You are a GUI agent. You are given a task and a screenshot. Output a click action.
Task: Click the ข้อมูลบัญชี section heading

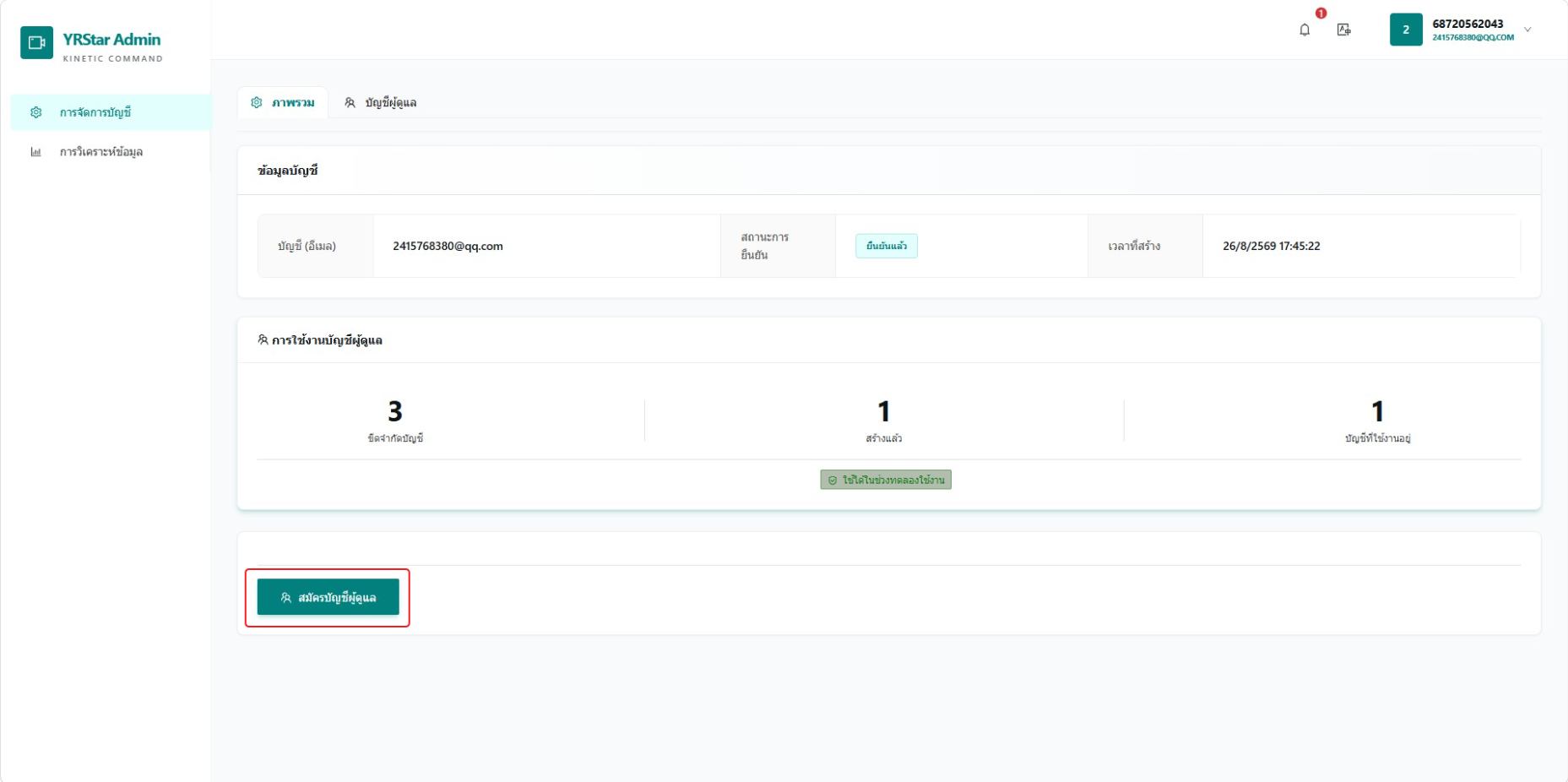(288, 171)
